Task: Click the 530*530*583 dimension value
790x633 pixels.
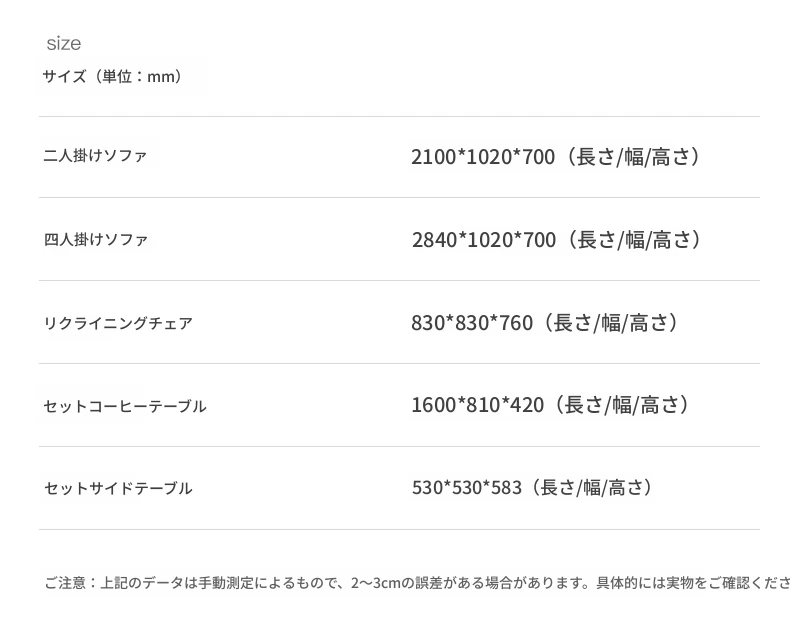Action: tap(466, 488)
